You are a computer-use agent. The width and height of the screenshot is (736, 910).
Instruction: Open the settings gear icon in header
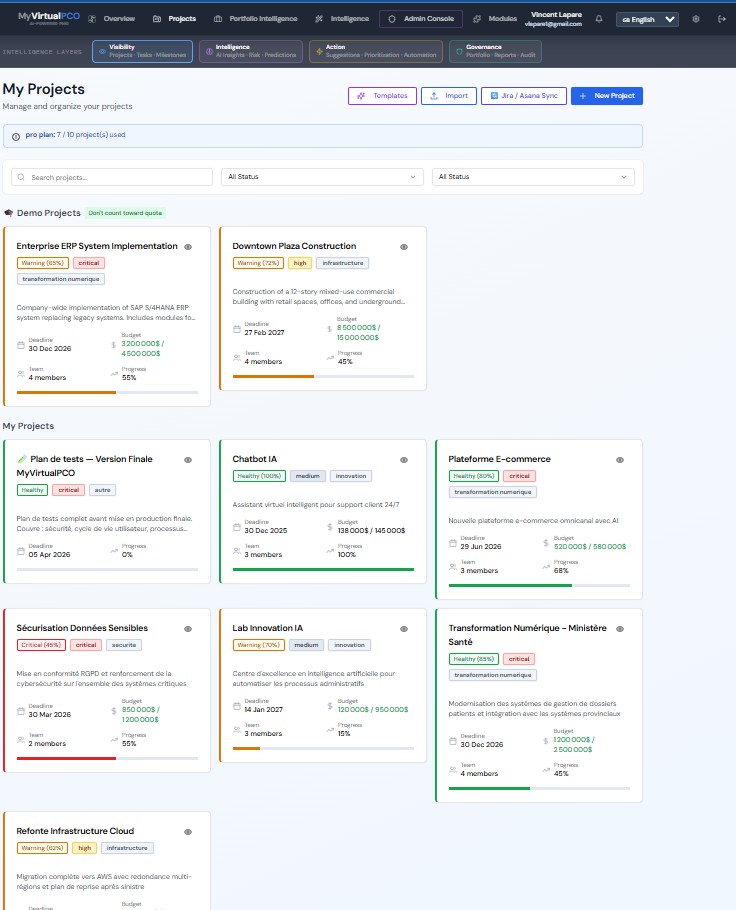click(695, 19)
